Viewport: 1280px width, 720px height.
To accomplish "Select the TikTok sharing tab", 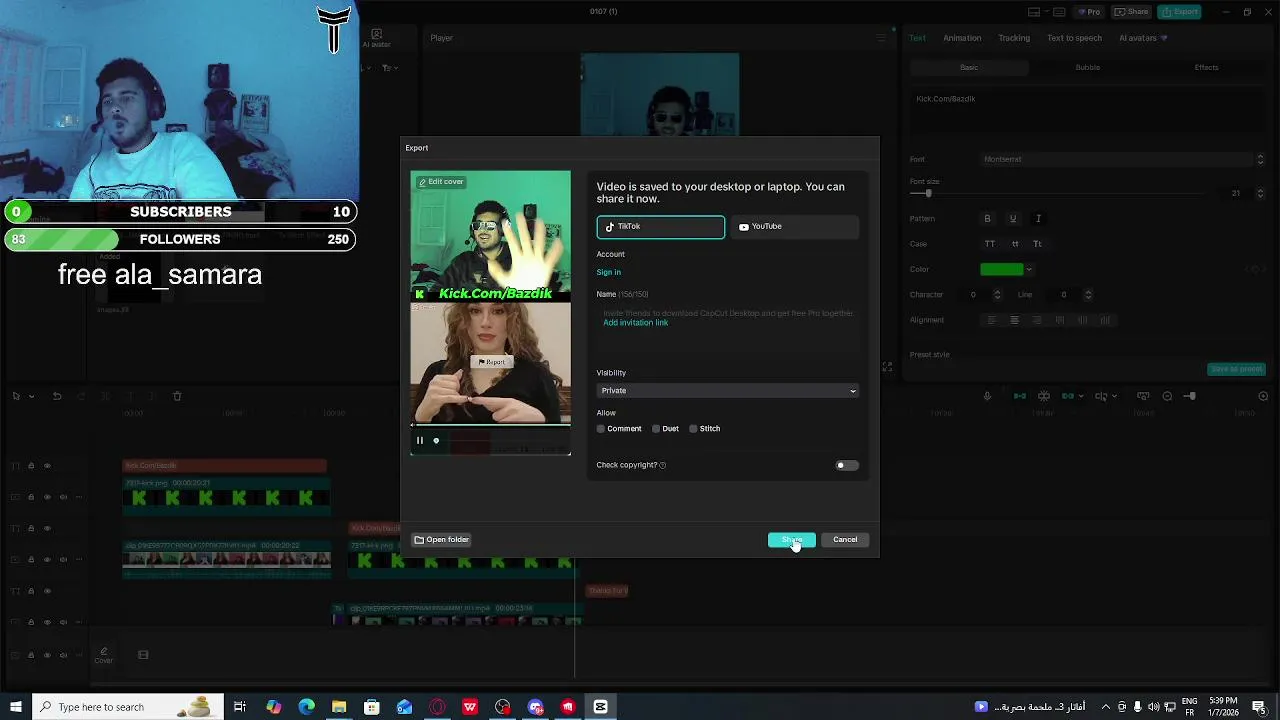I will pyautogui.click(x=661, y=227).
